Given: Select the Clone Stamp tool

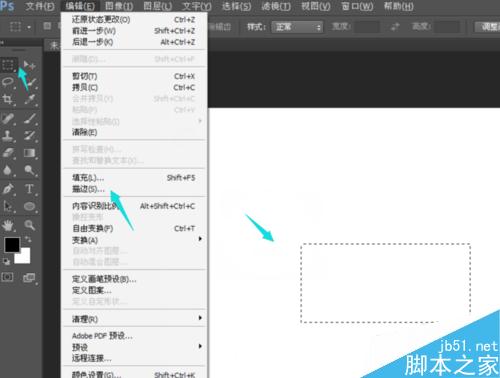Looking at the screenshot, I should pos(8,136).
